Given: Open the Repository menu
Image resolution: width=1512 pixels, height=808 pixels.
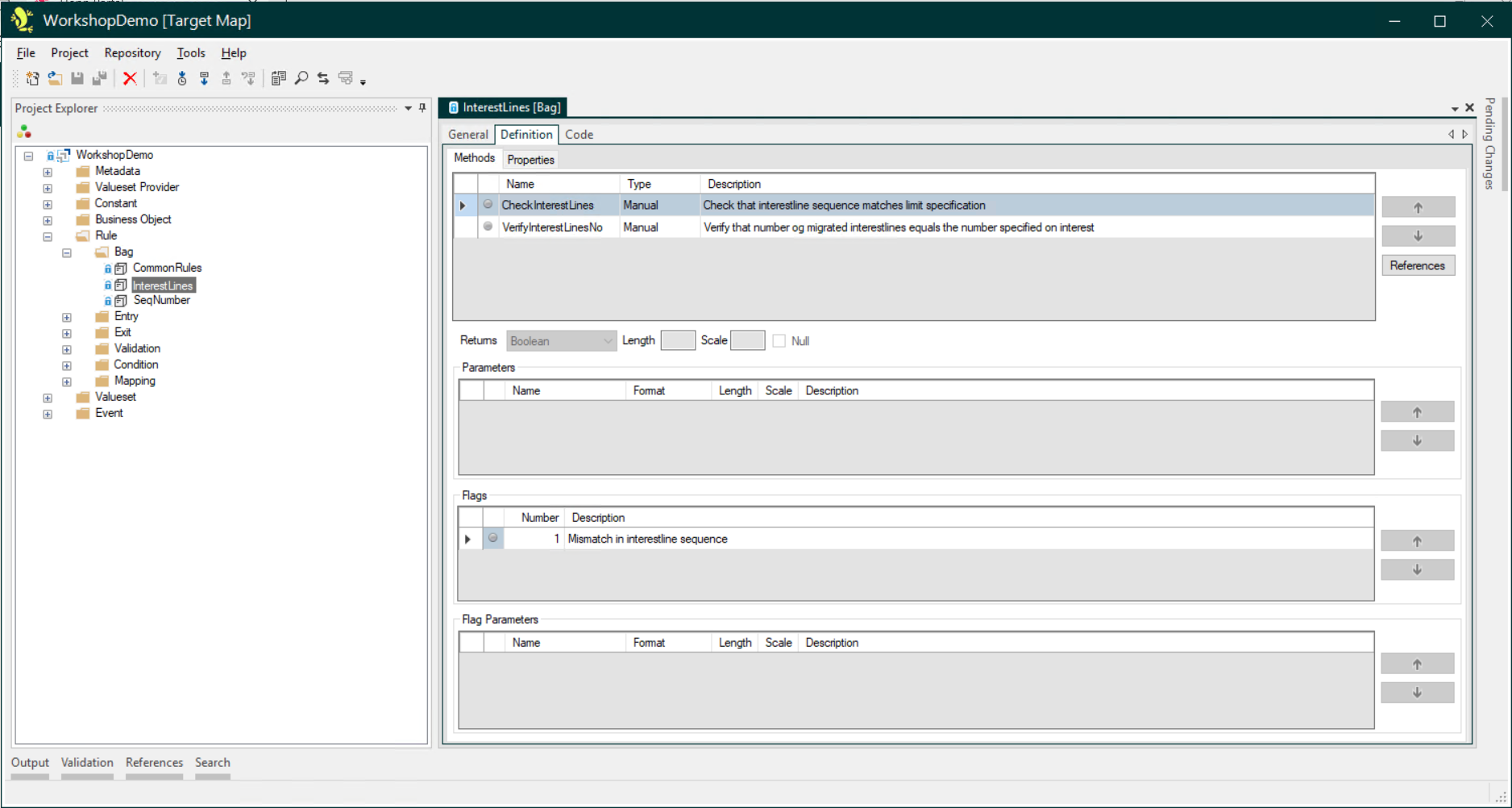Looking at the screenshot, I should 132,53.
